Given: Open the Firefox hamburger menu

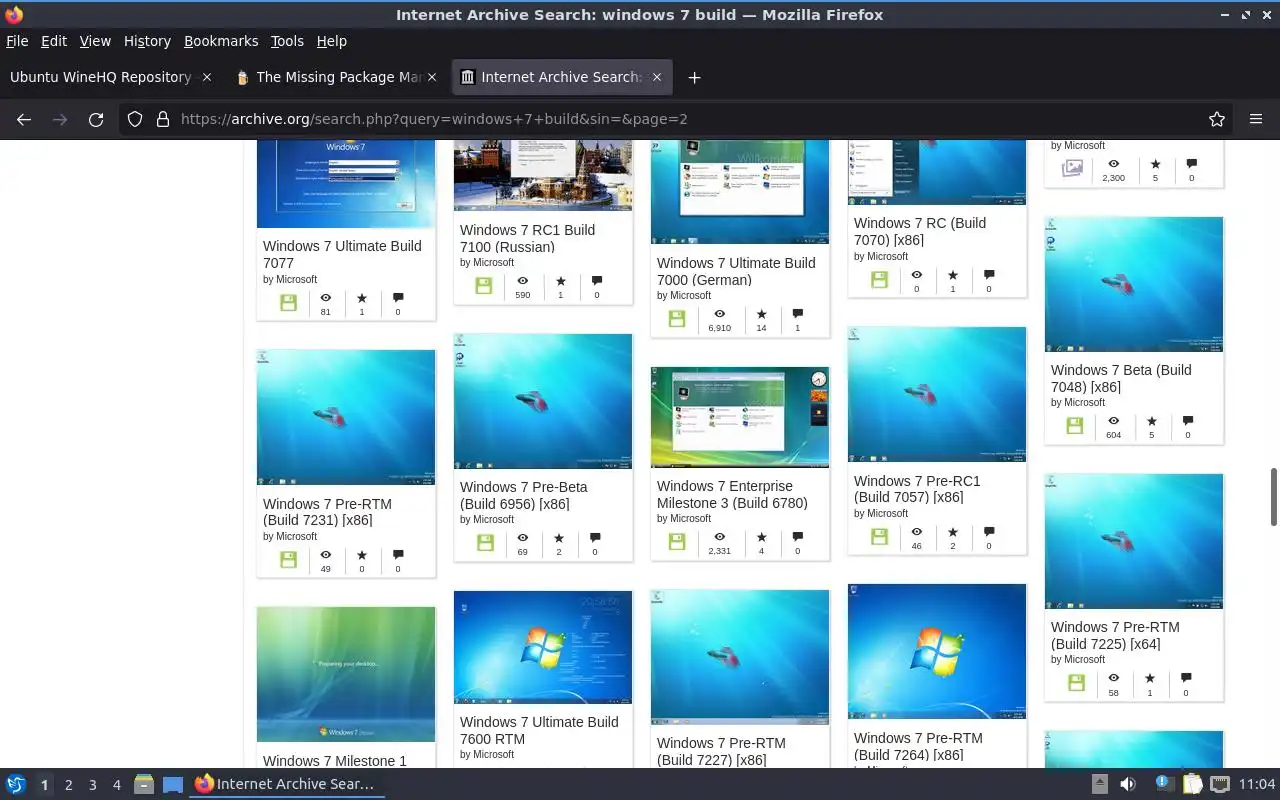Looking at the screenshot, I should tap(1256, 119).
